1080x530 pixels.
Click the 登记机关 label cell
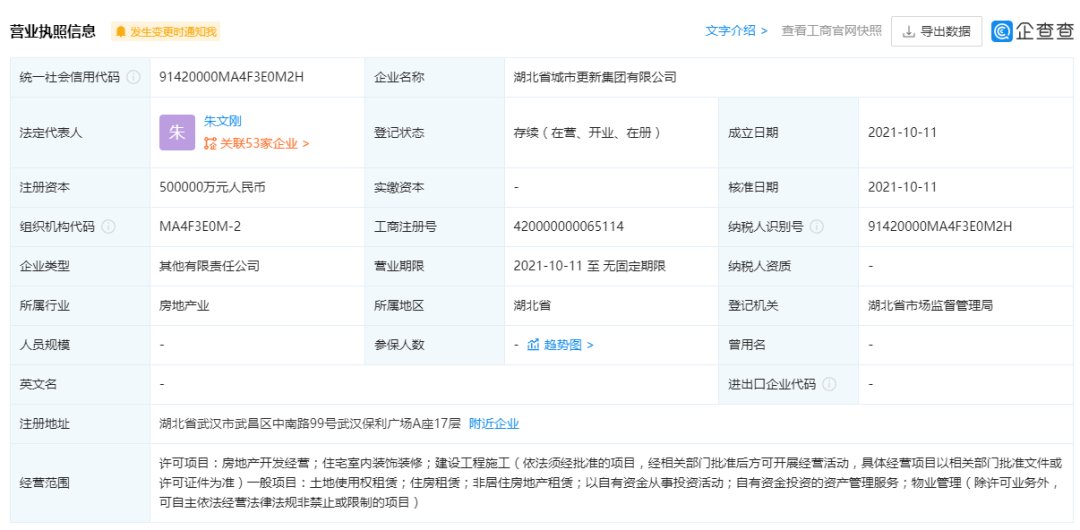pos(789,305)
